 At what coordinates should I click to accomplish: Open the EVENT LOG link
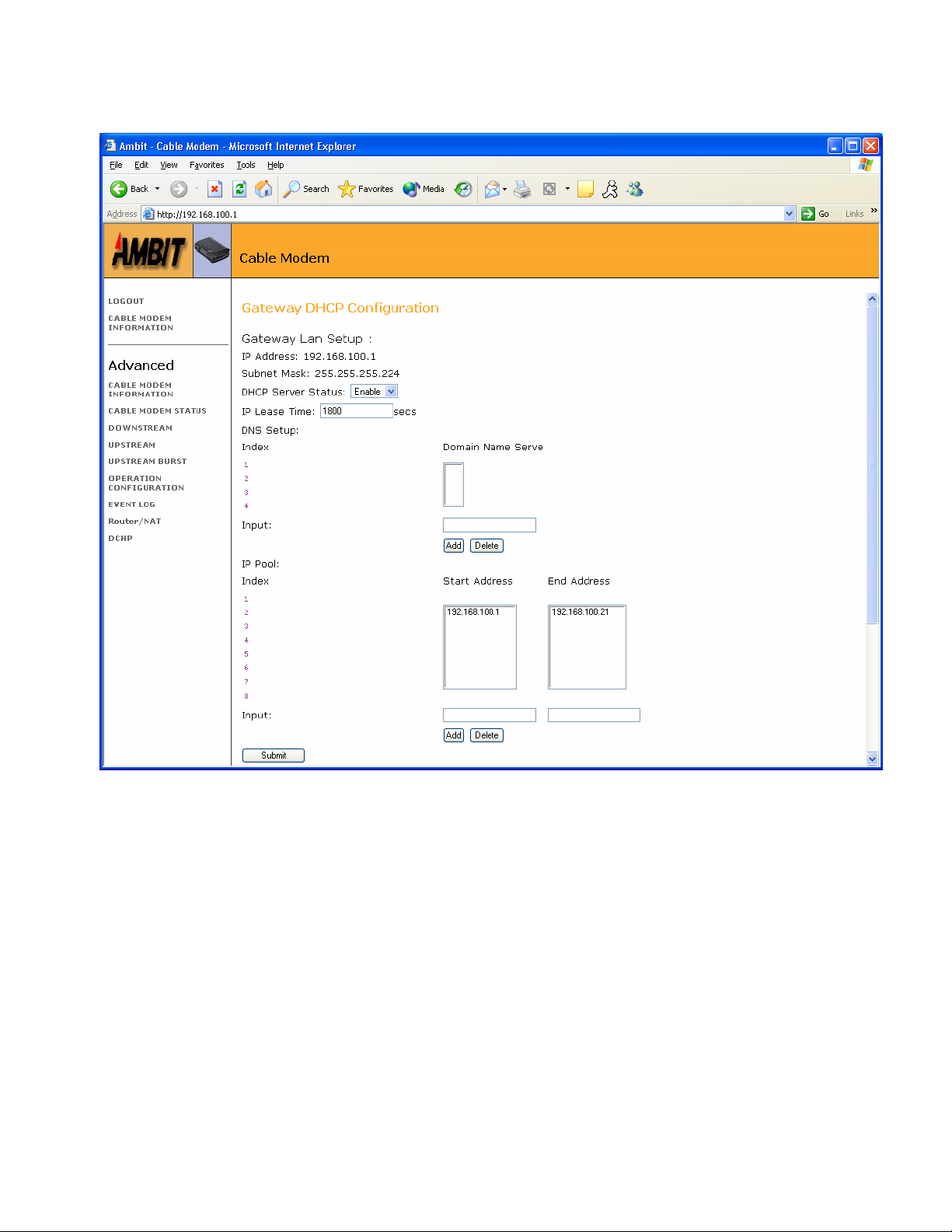[131, 504]
